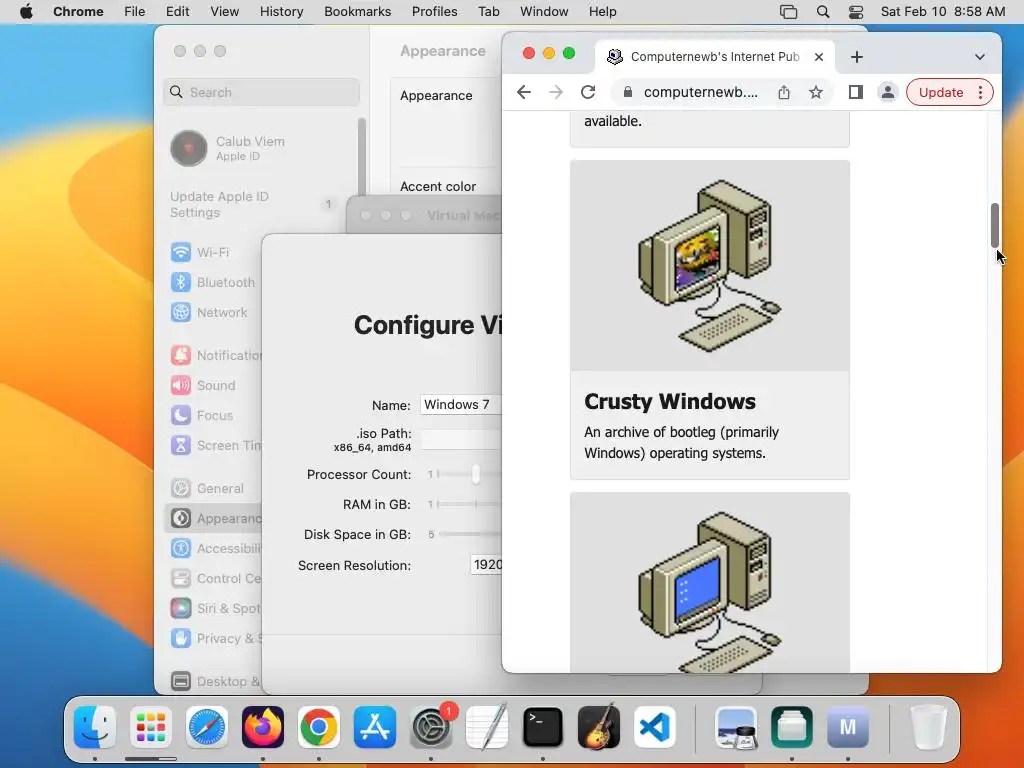Screen dimensions: 1024x768
Task: Open the Trash in the Dock
Action: click(928, 727)
